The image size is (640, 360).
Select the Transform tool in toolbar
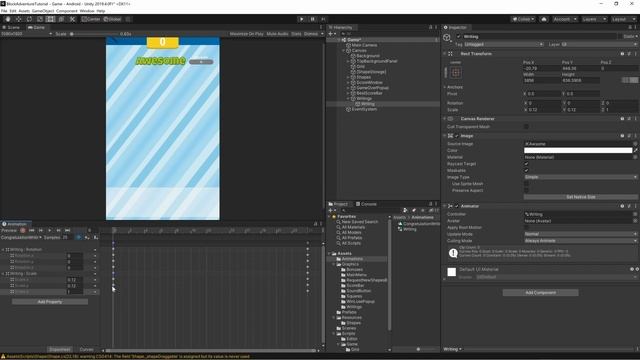coord(61,19)
